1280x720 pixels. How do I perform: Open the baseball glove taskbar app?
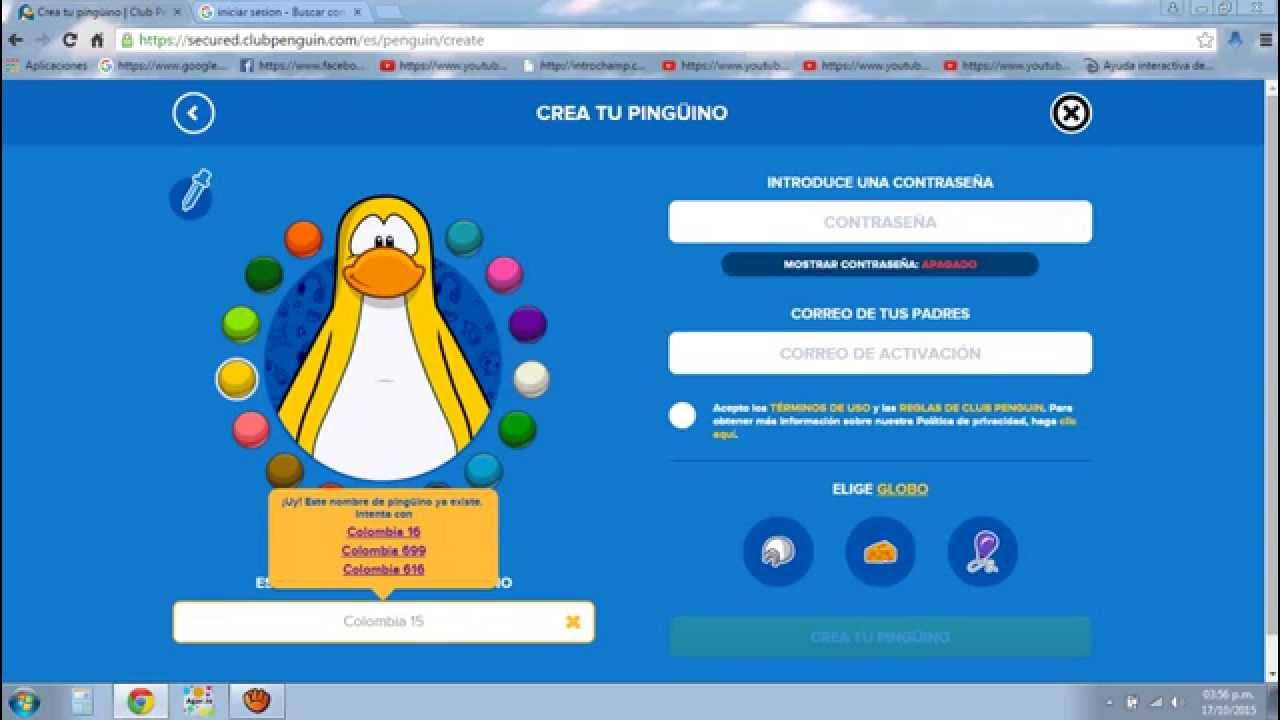(x=257, y=701)
